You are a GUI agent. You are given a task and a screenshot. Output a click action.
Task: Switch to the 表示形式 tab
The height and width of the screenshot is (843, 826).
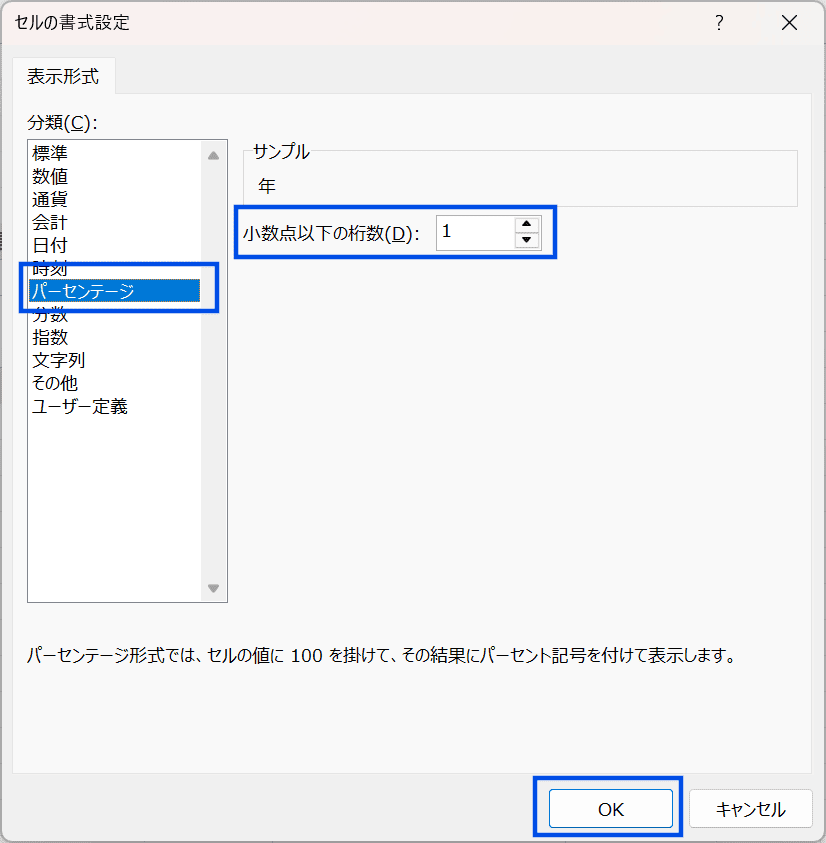point(63,76)
